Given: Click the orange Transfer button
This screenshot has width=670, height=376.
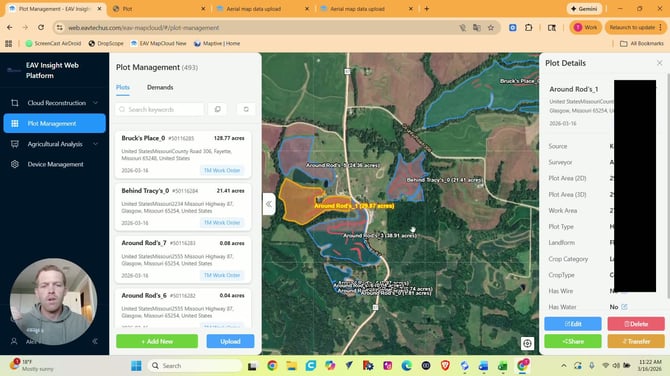Looking at the screenshot, I should pos(636,341).
